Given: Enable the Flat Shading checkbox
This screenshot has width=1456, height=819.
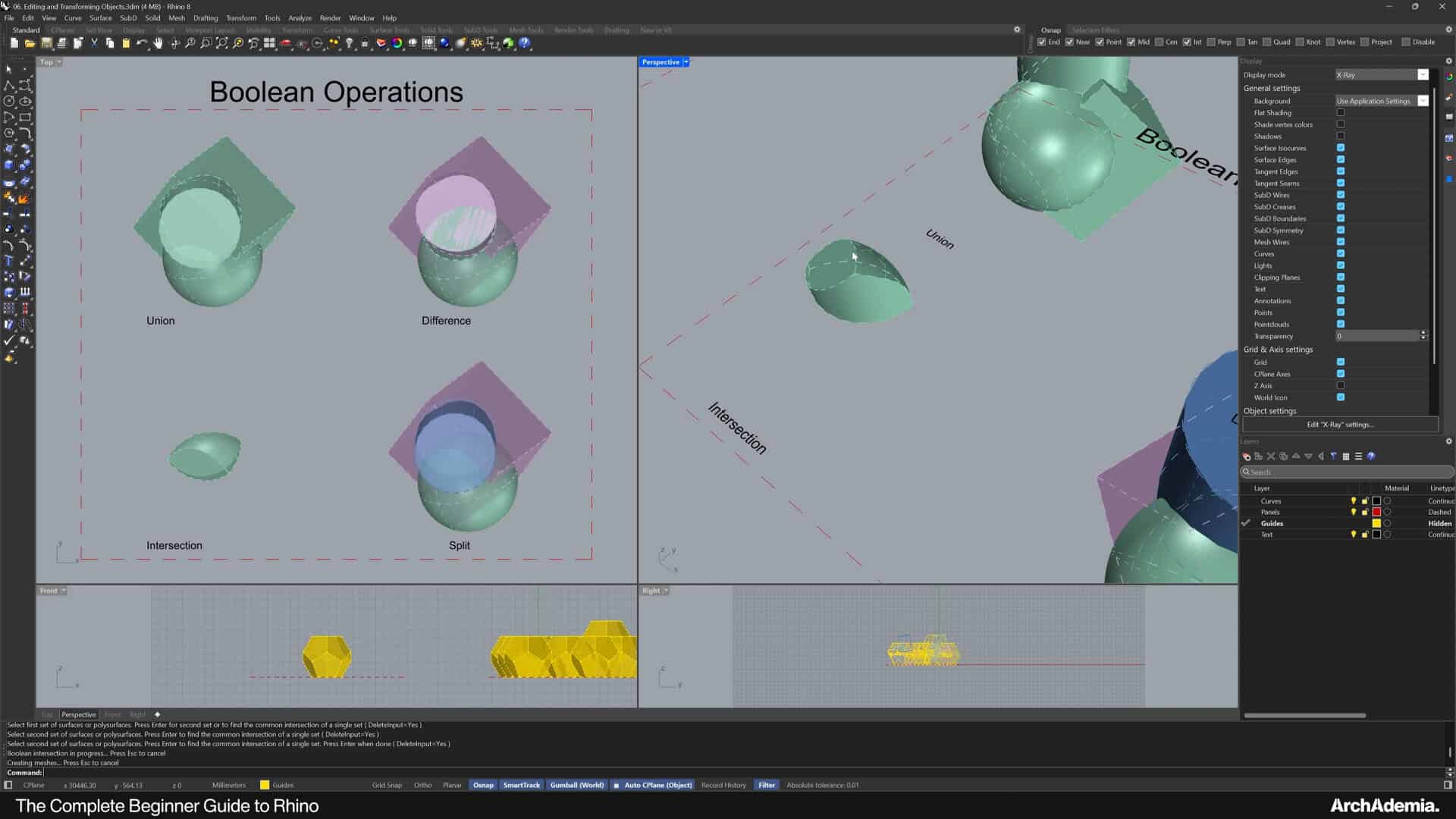Looking at the screenshot, I should (x=1341, y=113).
